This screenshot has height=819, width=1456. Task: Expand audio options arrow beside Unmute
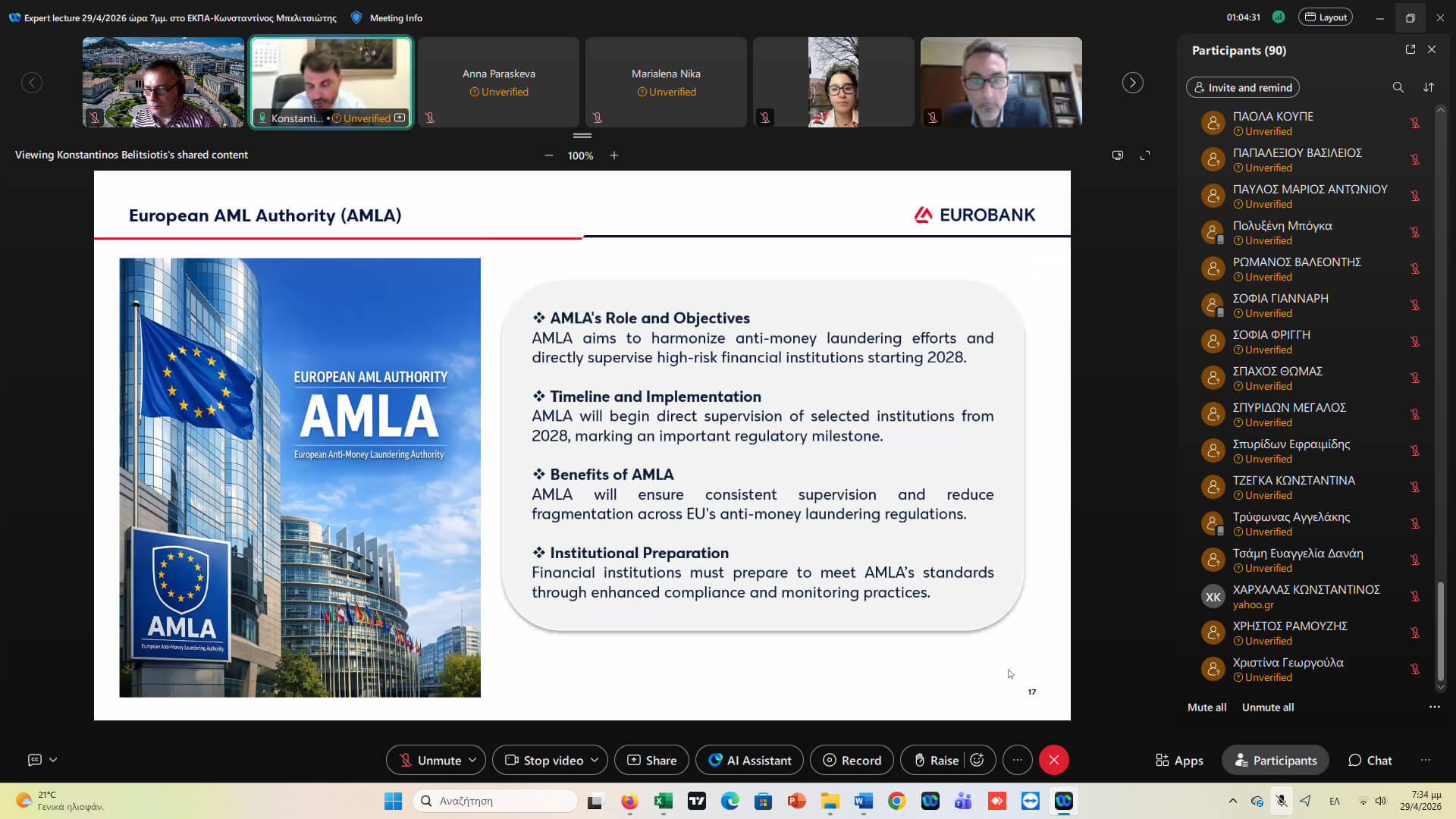point(472,760)
